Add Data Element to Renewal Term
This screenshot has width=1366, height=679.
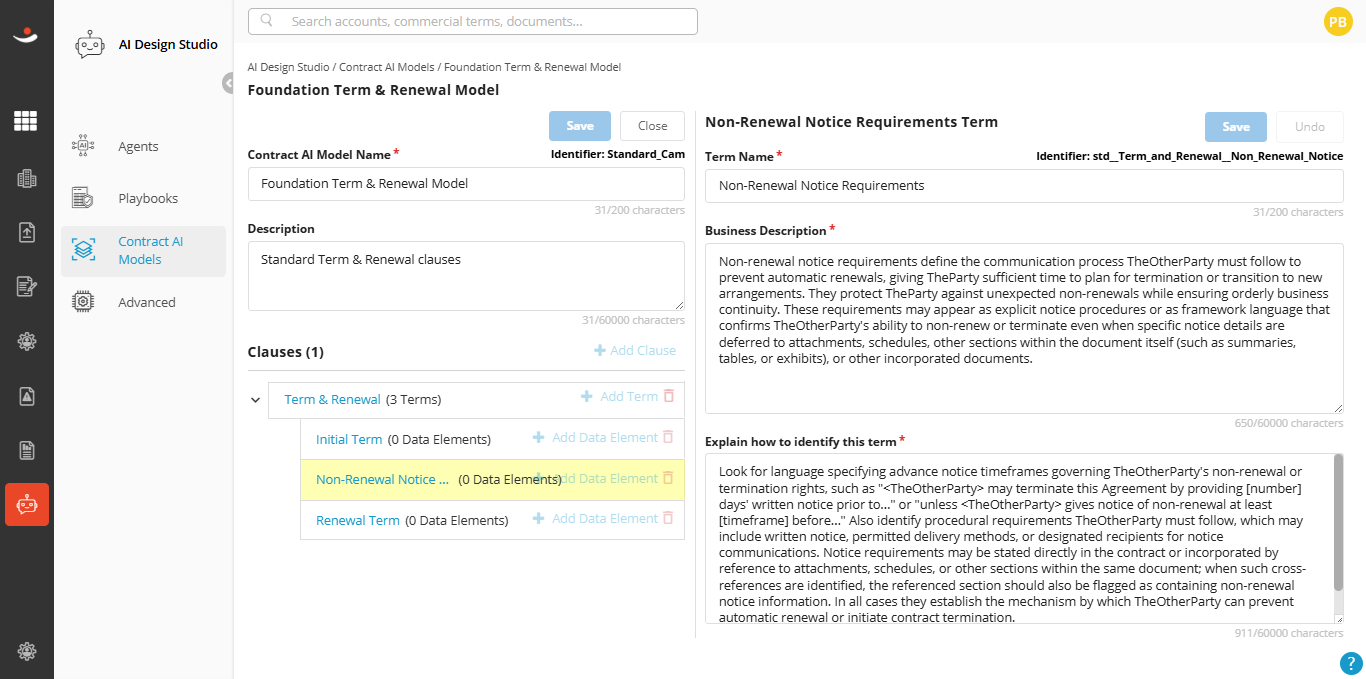tap(595, 518)
